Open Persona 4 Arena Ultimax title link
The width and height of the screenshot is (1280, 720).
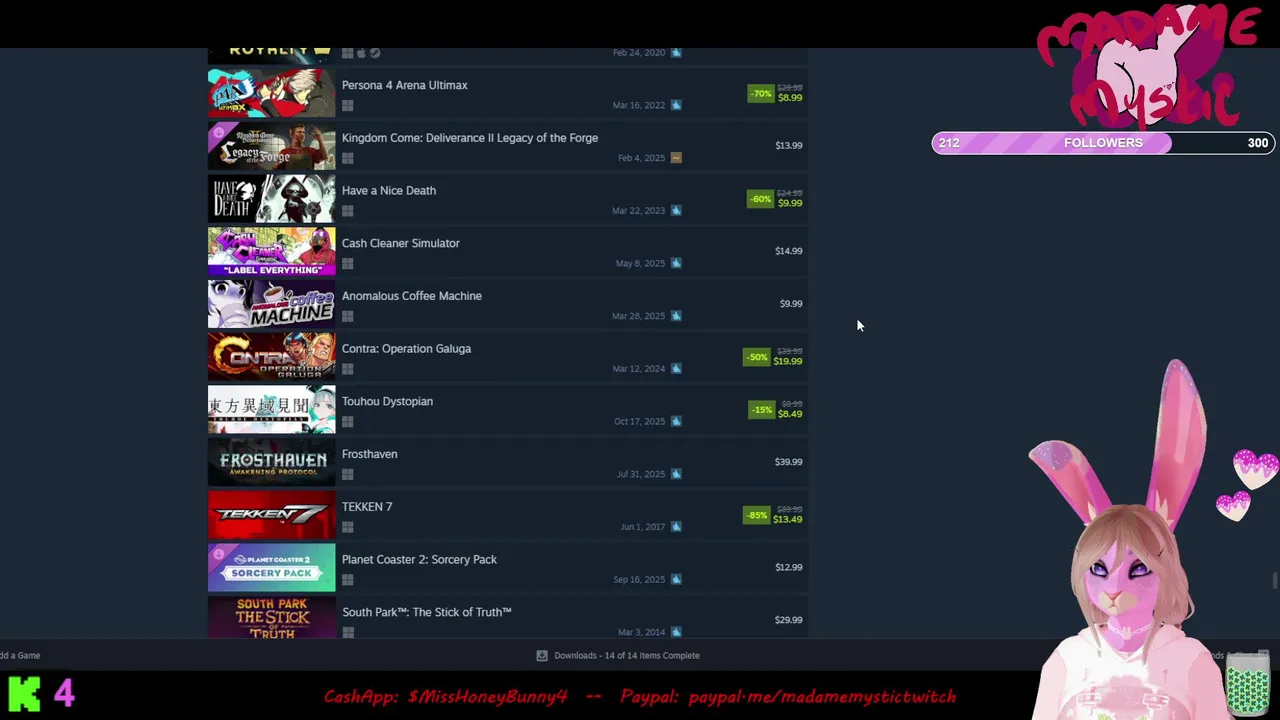click(x=404, y=85)
